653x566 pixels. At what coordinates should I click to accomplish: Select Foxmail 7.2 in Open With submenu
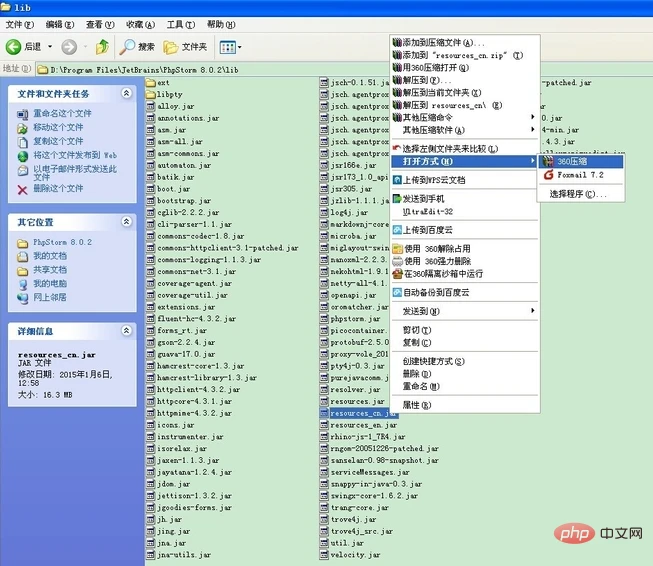(x=581, y=175)
